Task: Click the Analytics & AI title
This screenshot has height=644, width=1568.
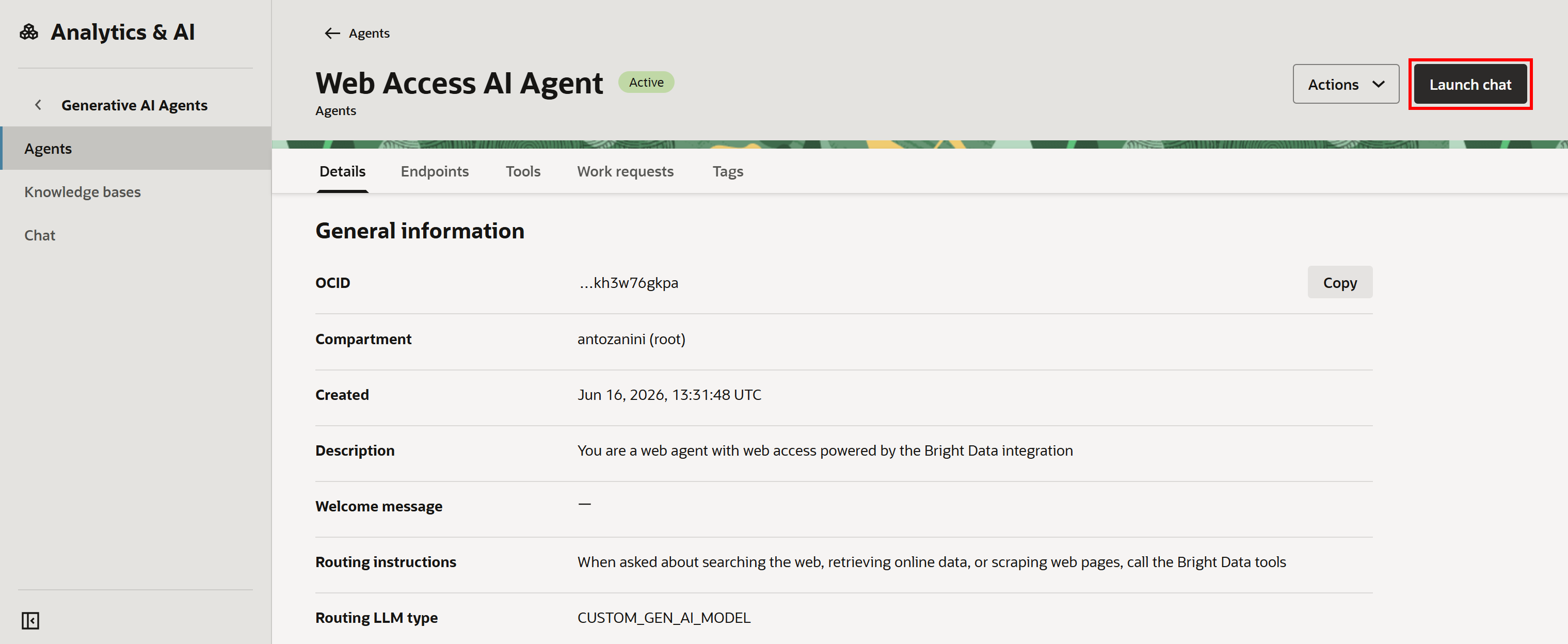Action: tap(122, 31)
